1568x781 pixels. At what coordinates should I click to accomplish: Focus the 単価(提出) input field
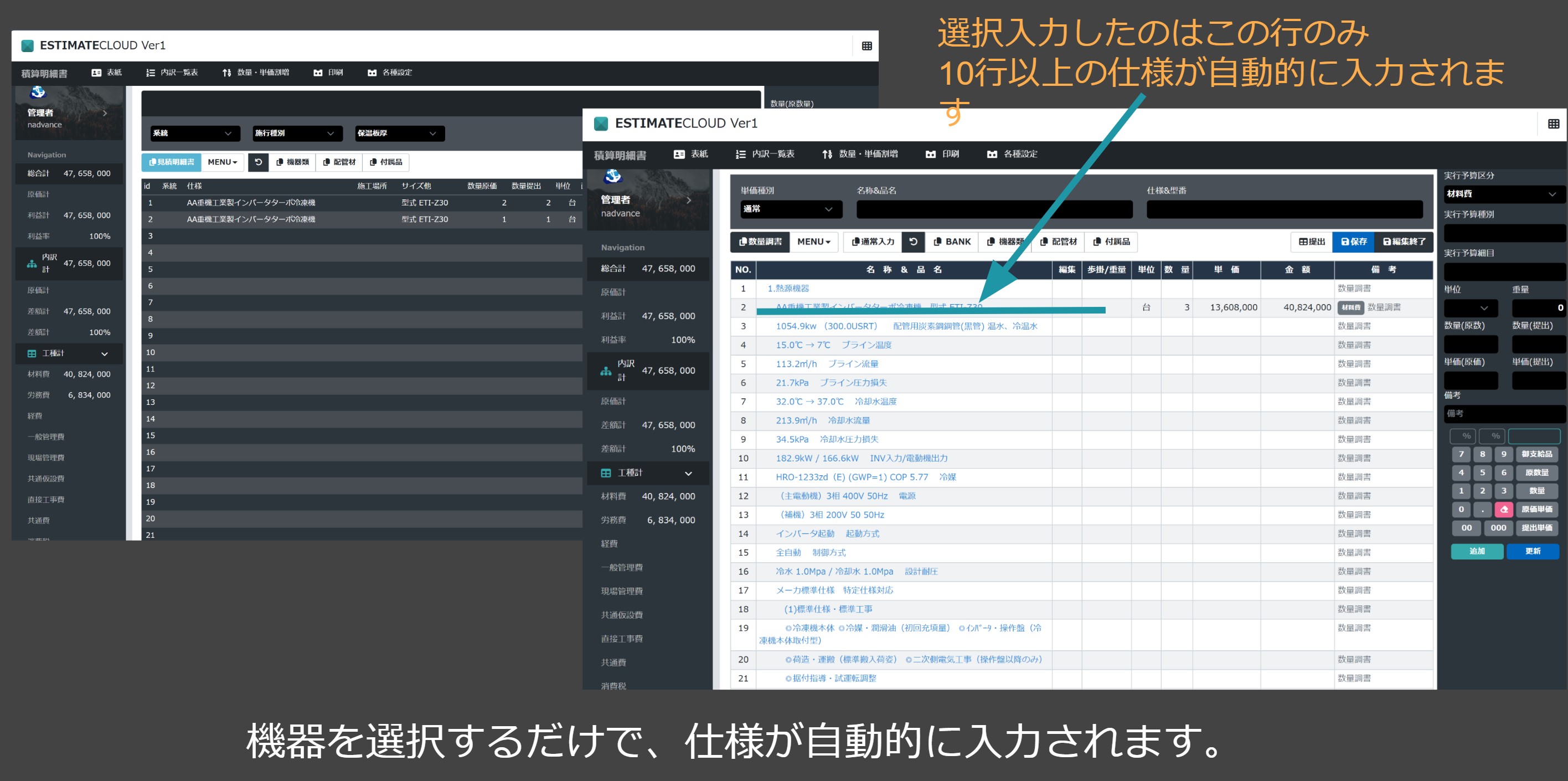pos(1539,381)
